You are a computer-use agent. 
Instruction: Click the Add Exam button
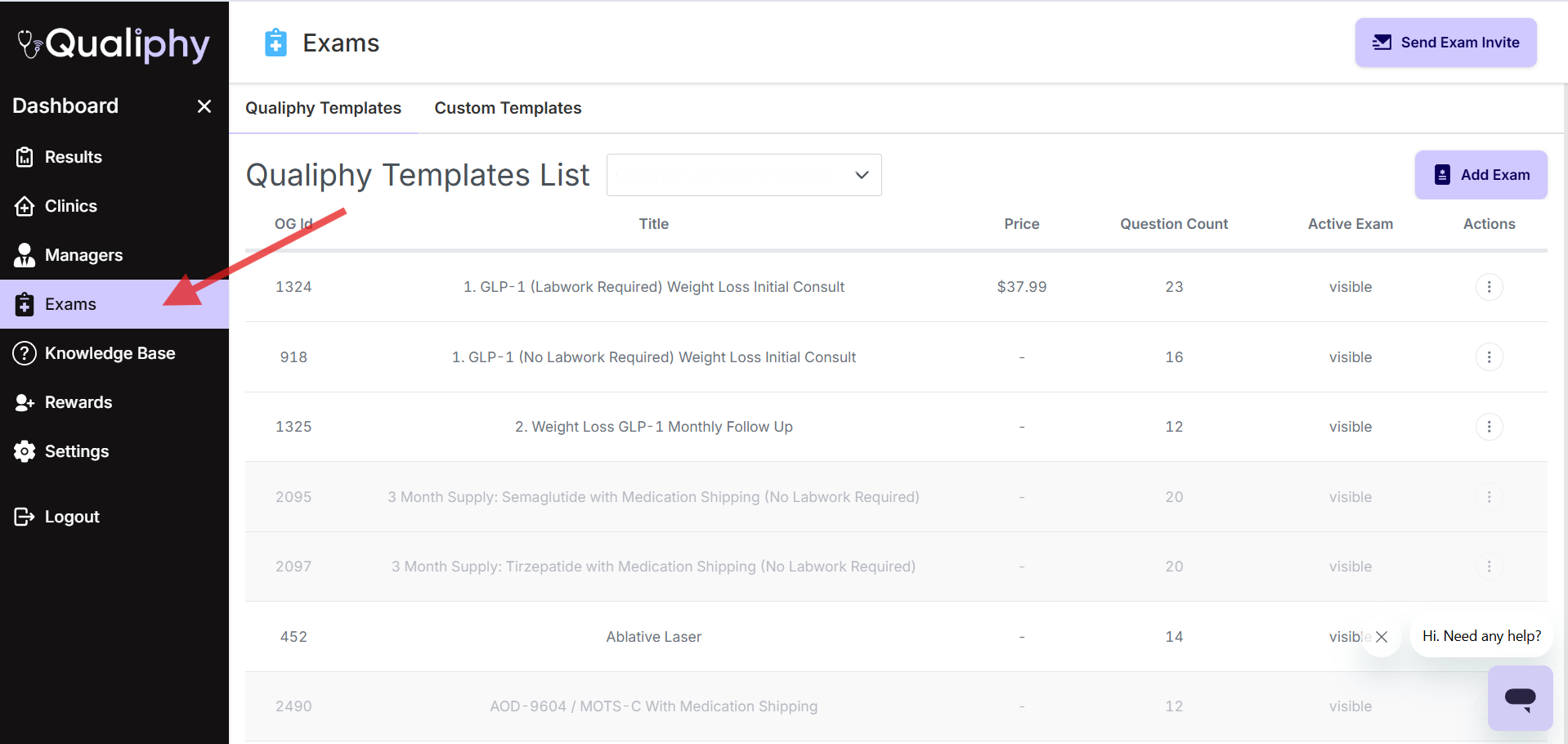[x=1481, y=175]
